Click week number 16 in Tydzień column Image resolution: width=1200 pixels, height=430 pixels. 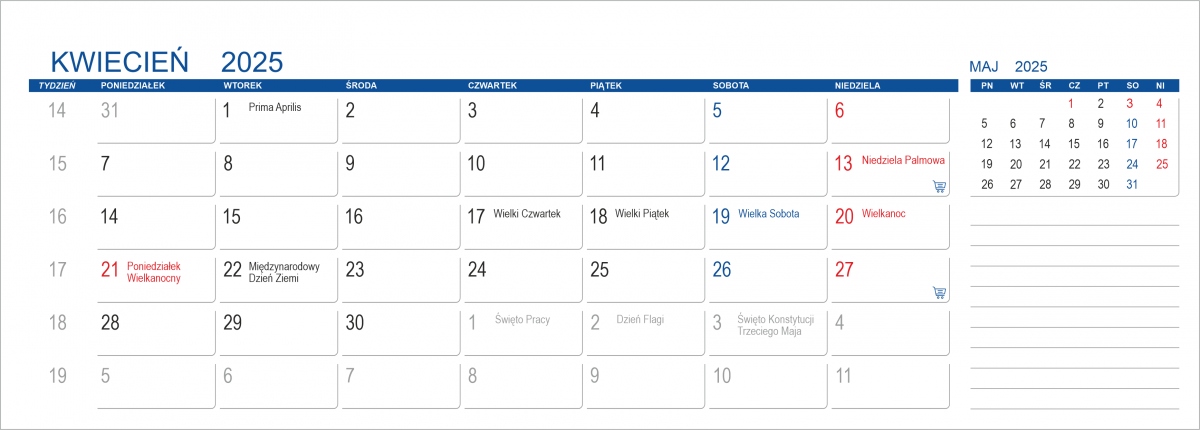pyautogui.click(x=58, y=216)
